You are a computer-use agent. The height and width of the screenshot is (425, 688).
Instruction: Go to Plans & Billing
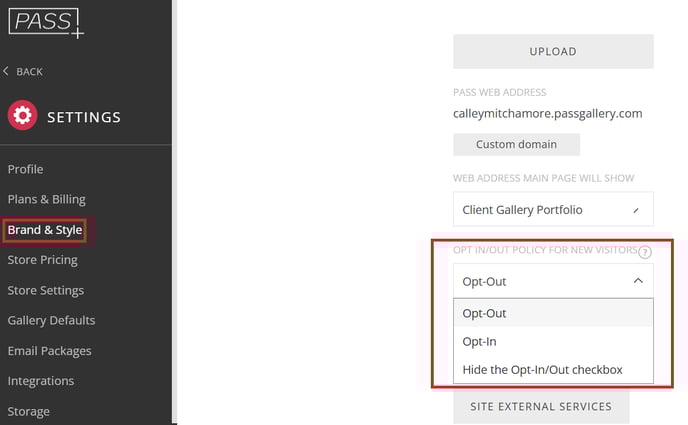47,200
